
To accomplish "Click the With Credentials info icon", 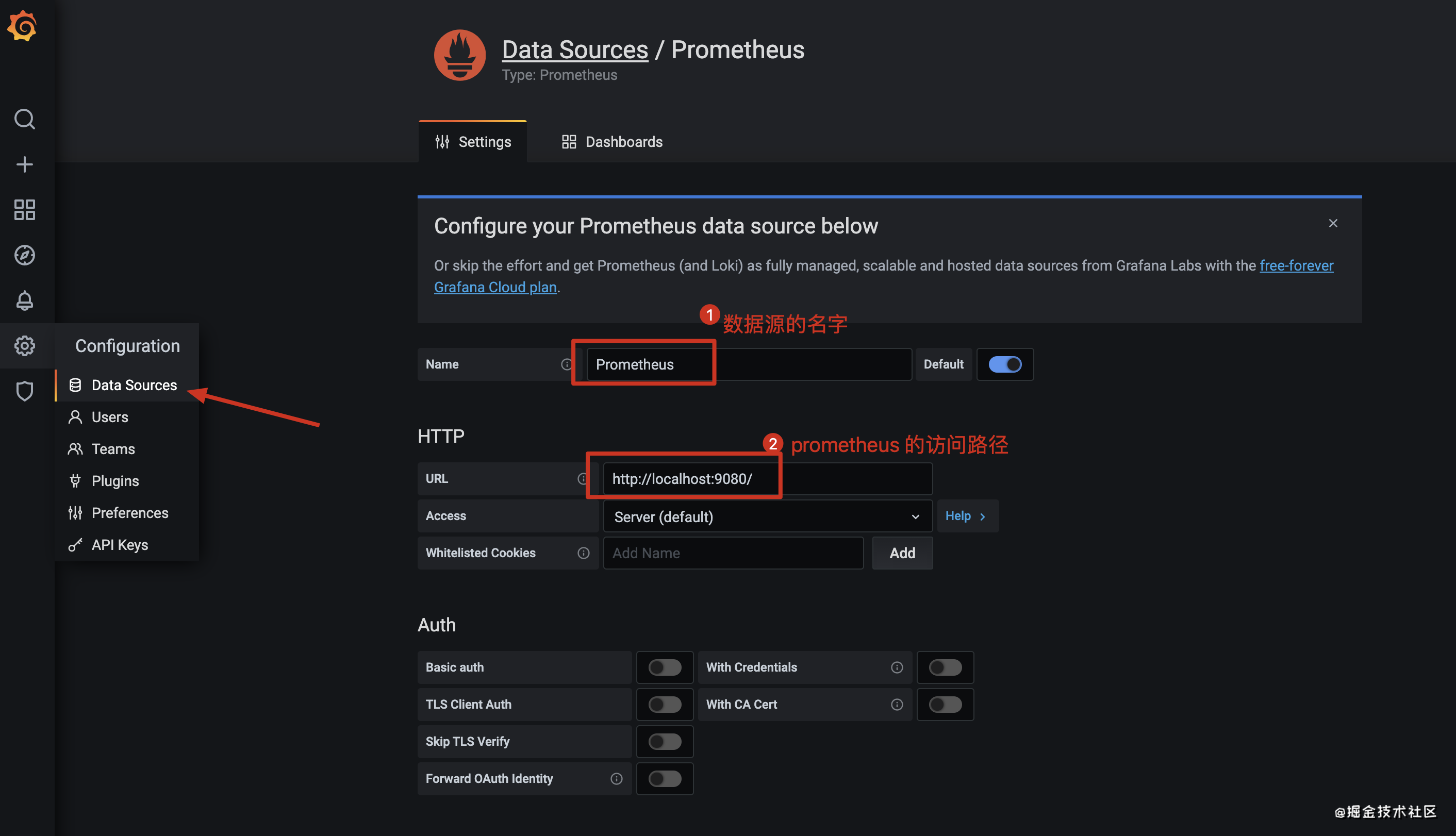I will point(897,667).
